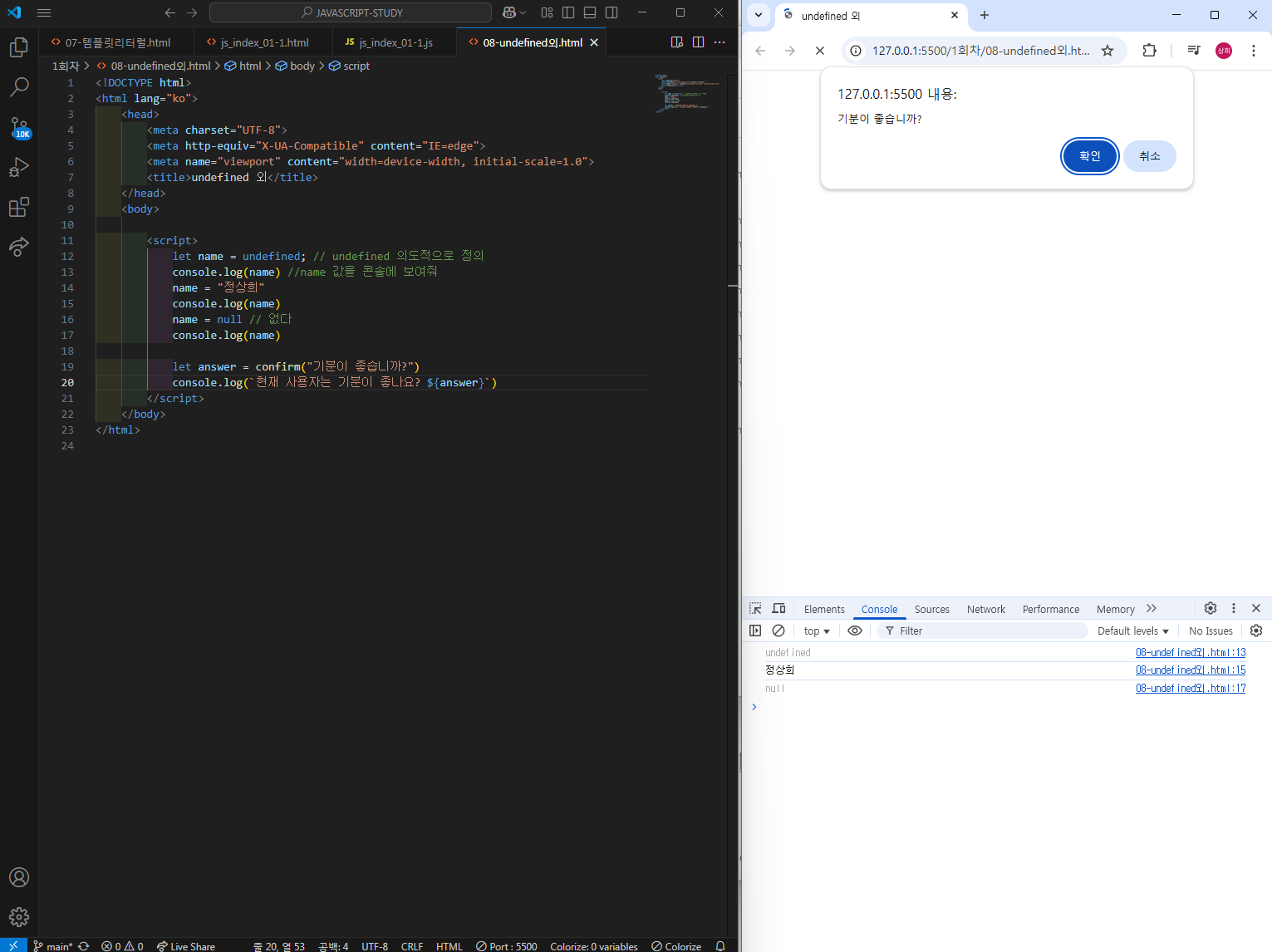Open the VS Code Explorer view
The width and height of the screenshot is (1272, 952).
point(19,47)
